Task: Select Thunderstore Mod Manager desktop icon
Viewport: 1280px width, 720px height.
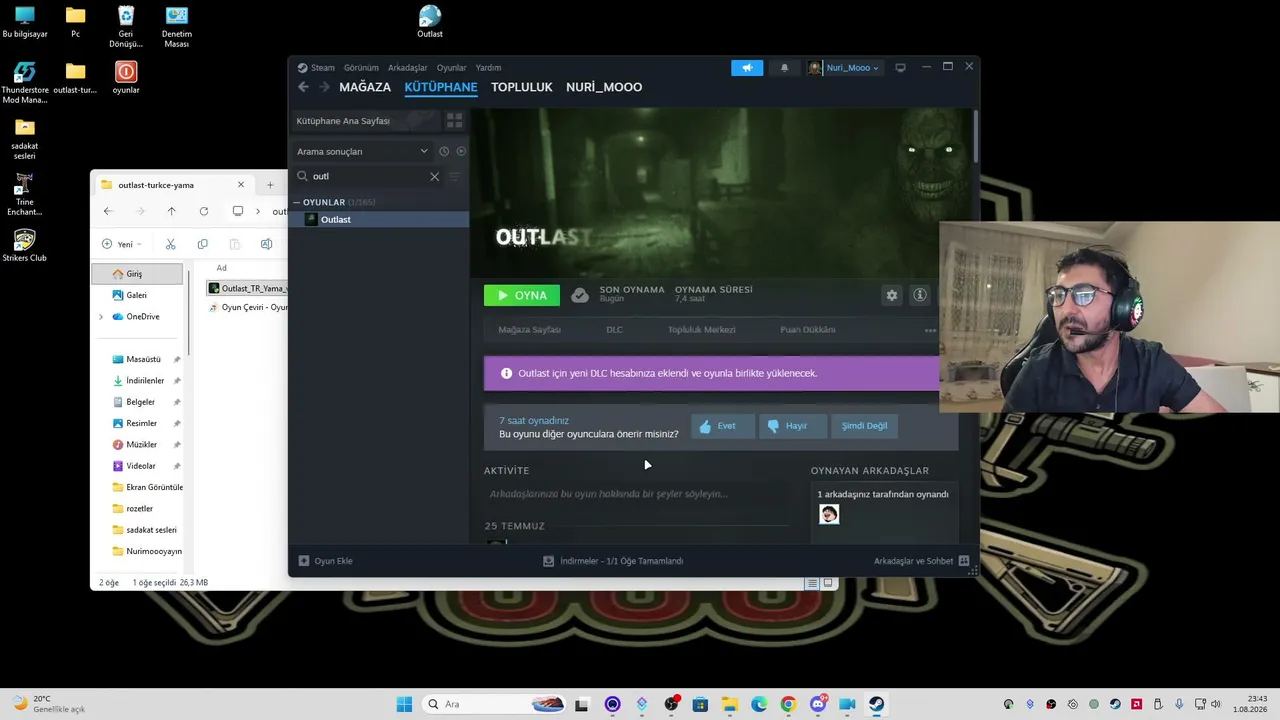Action: click(x=25, y=83)
